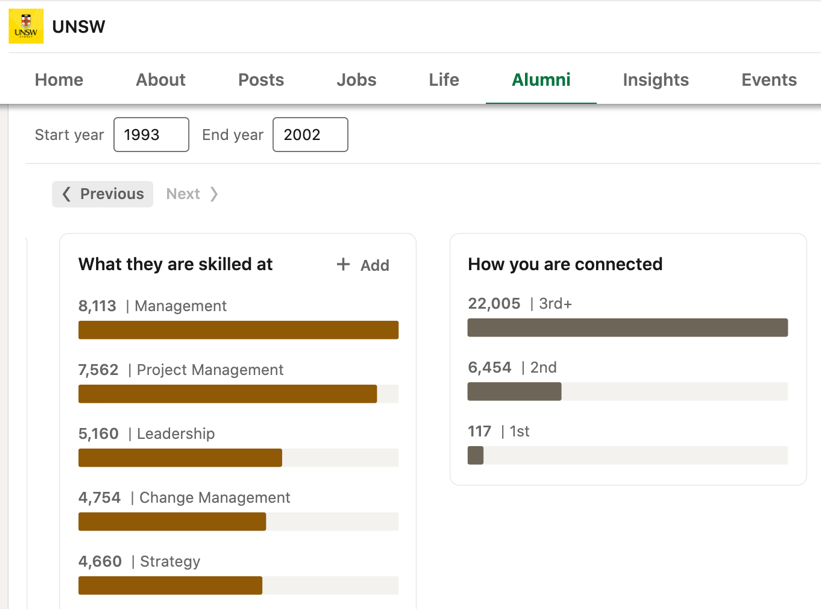Open the Events tab
Screen dimensions: 821x609
coord(769,80)
